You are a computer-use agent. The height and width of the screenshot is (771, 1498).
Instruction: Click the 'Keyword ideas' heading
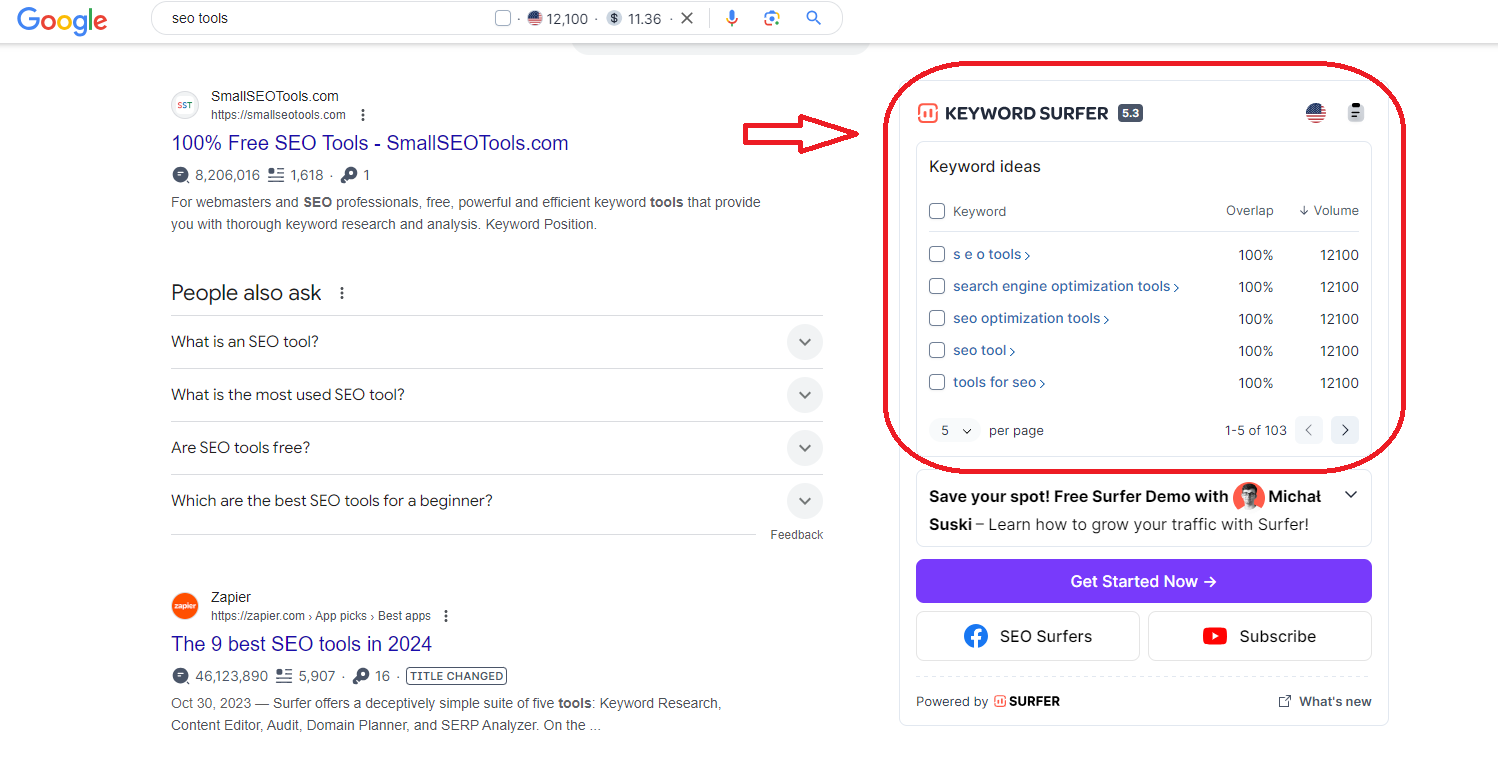(x=985, y=167)
